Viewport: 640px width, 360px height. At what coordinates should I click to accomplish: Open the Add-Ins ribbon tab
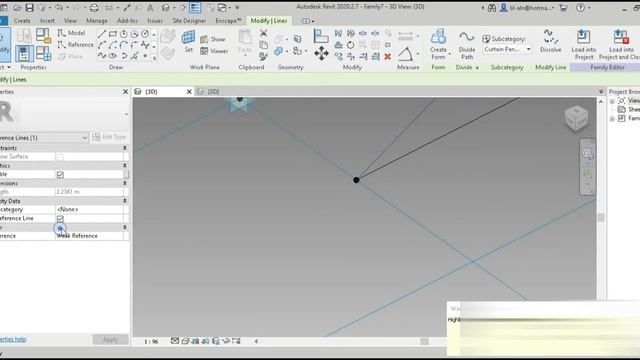pos(127,20)
